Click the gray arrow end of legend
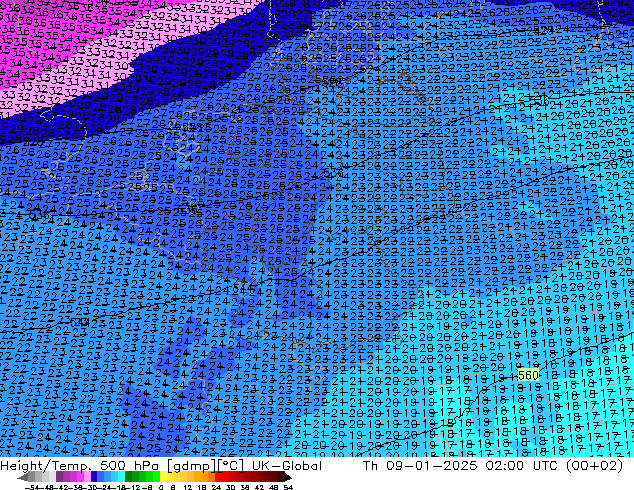Screen dimensions: 634x490 click(23, 477)
